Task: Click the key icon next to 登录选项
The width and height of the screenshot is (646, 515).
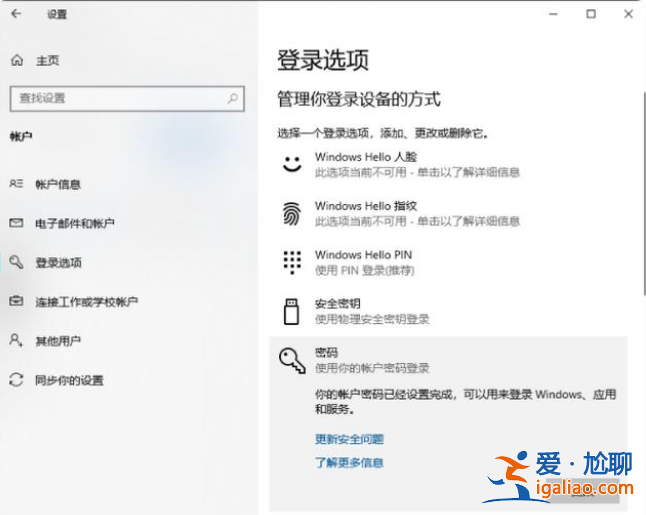Action: (x=16, y=262)
